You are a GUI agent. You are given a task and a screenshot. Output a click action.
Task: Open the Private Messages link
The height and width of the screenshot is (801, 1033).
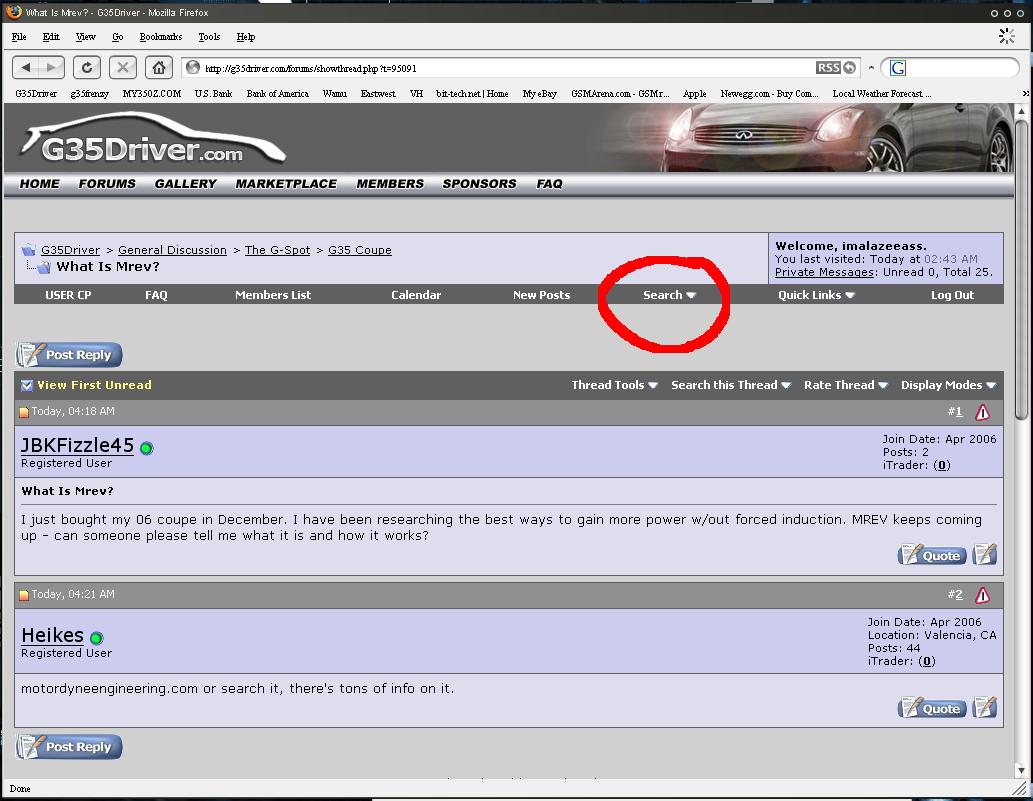824,272
